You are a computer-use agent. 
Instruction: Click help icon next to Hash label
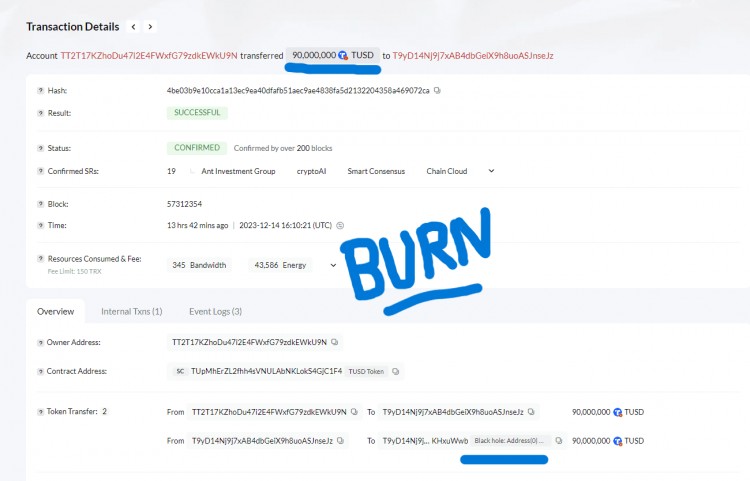pos(41,90)
